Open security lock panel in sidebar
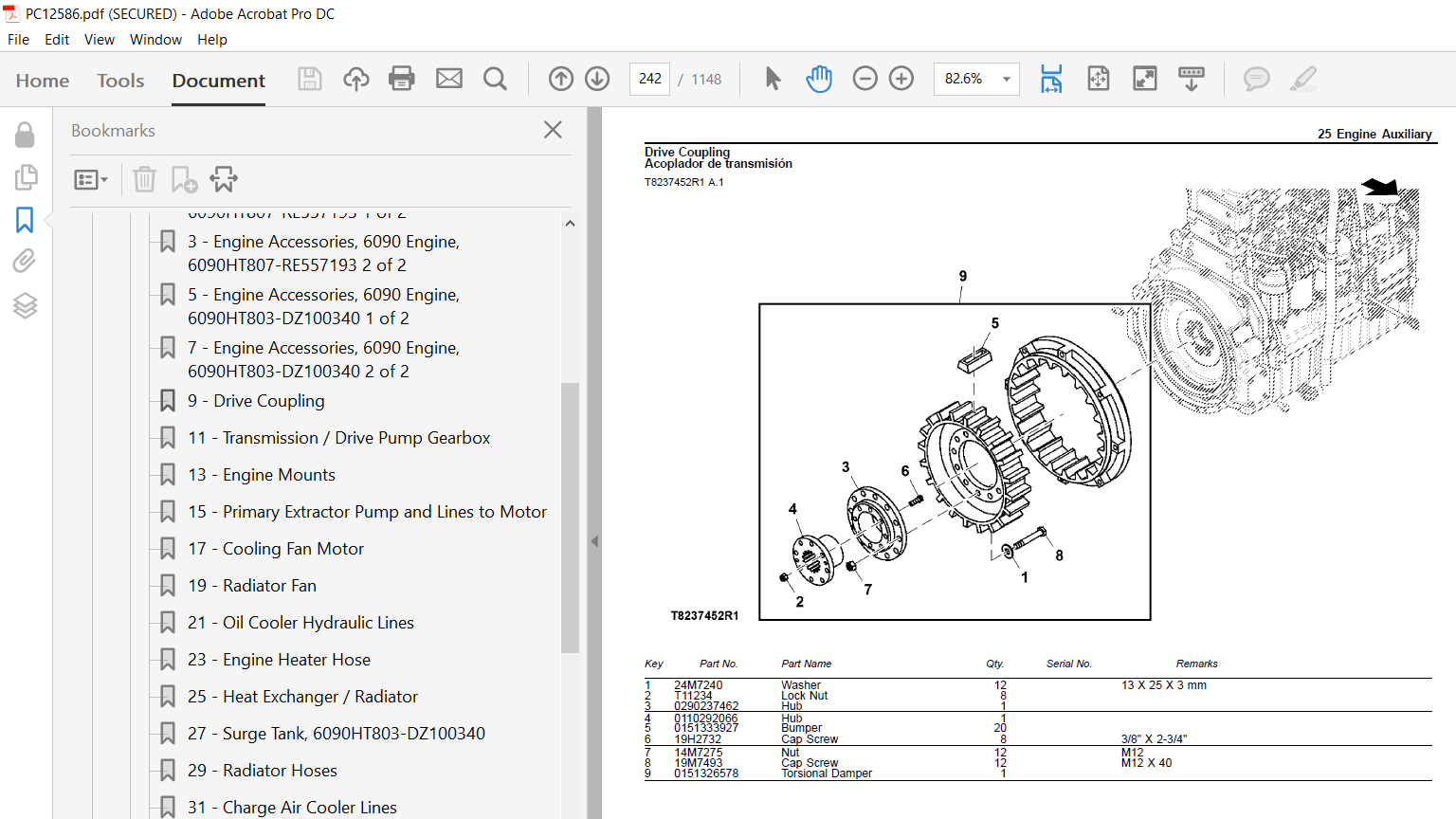Image resolution: width=1456 pixels, height=819 pixels. [25, 135]
